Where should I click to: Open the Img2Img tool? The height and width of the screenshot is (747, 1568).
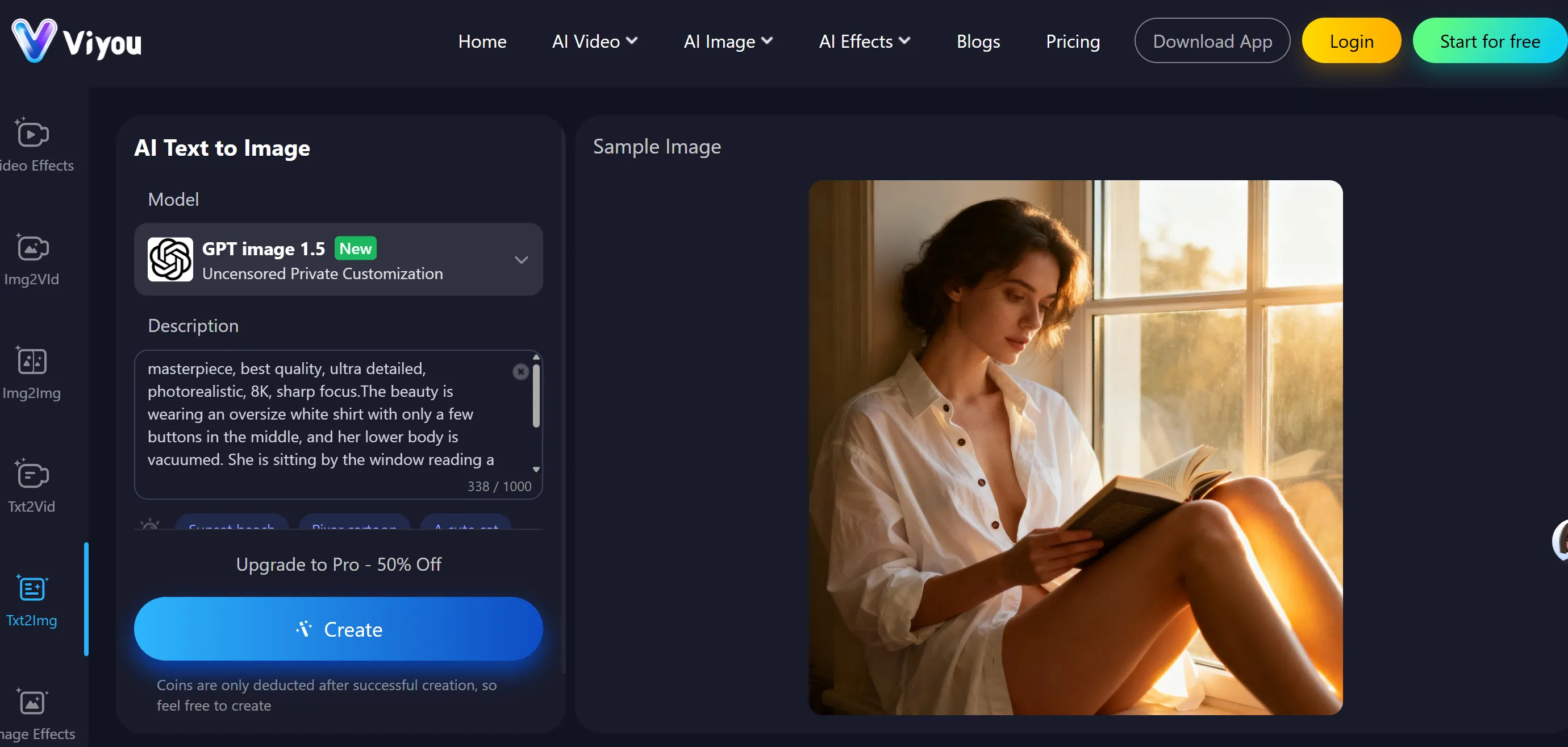coord(32,372)
